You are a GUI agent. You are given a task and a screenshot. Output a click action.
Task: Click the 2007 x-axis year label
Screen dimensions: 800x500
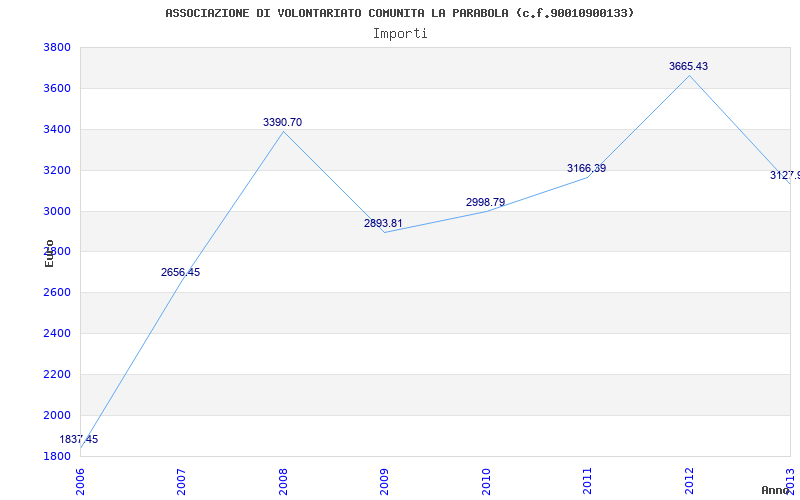pyautogui.click(x=181, y=481)
